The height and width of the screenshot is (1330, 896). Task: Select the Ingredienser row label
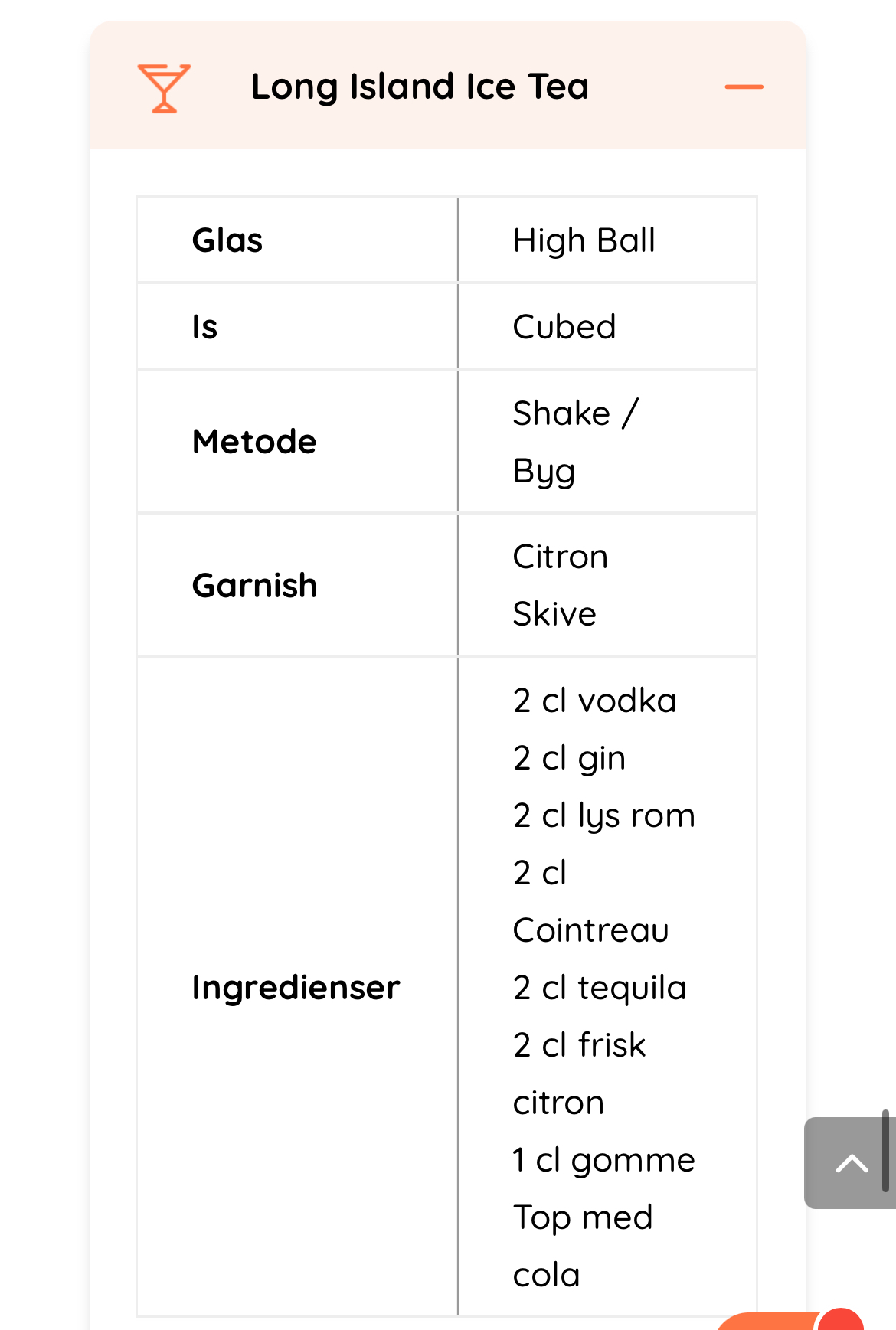[x=296, y=988]
